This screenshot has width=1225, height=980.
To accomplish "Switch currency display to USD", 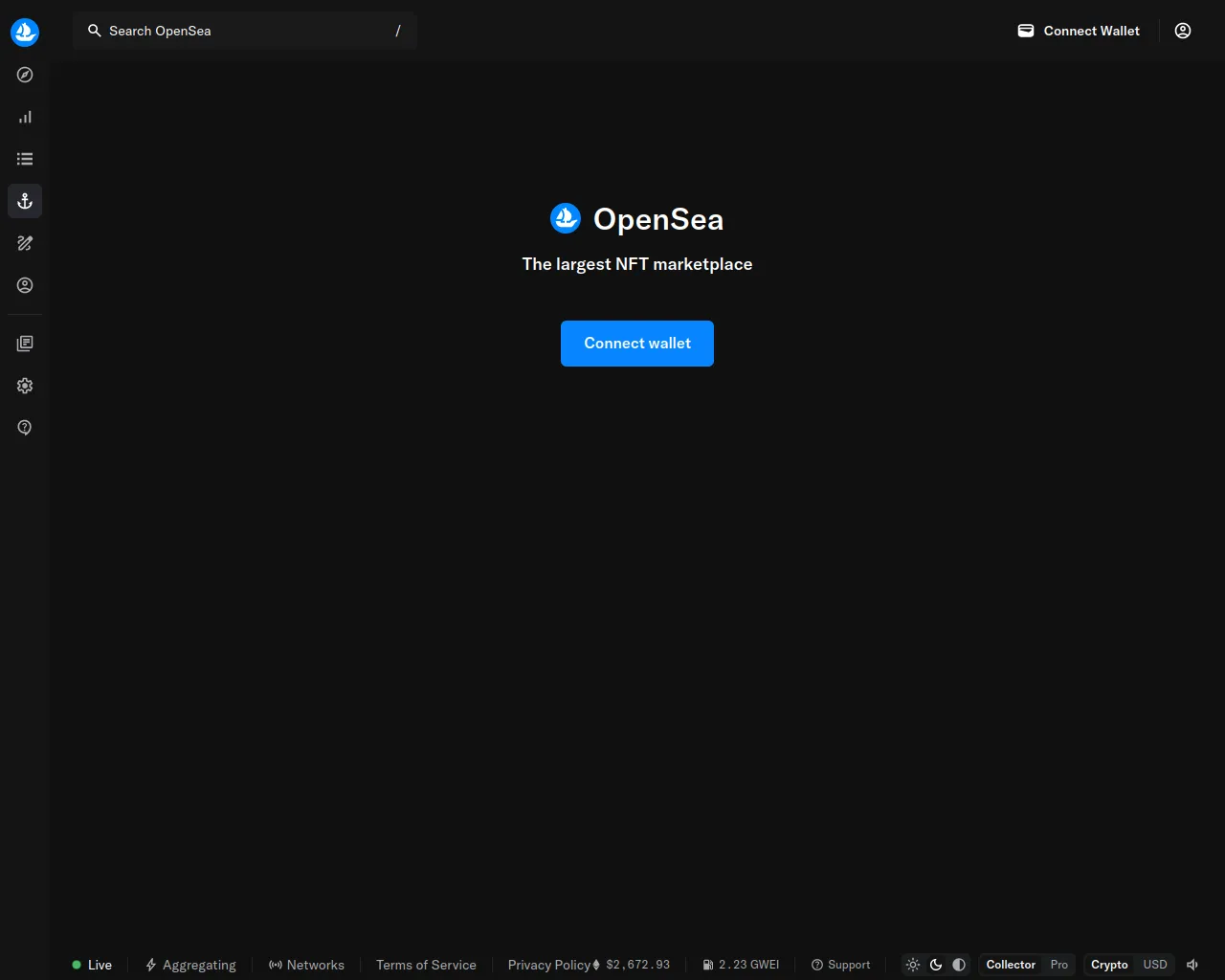I will 1155,965.
